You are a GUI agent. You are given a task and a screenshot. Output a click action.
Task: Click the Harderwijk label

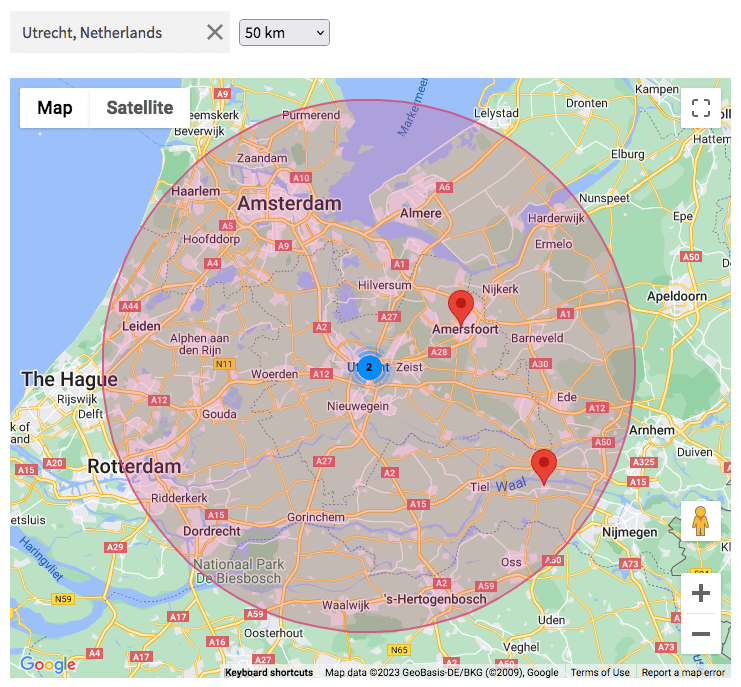(x=556, y=218)
